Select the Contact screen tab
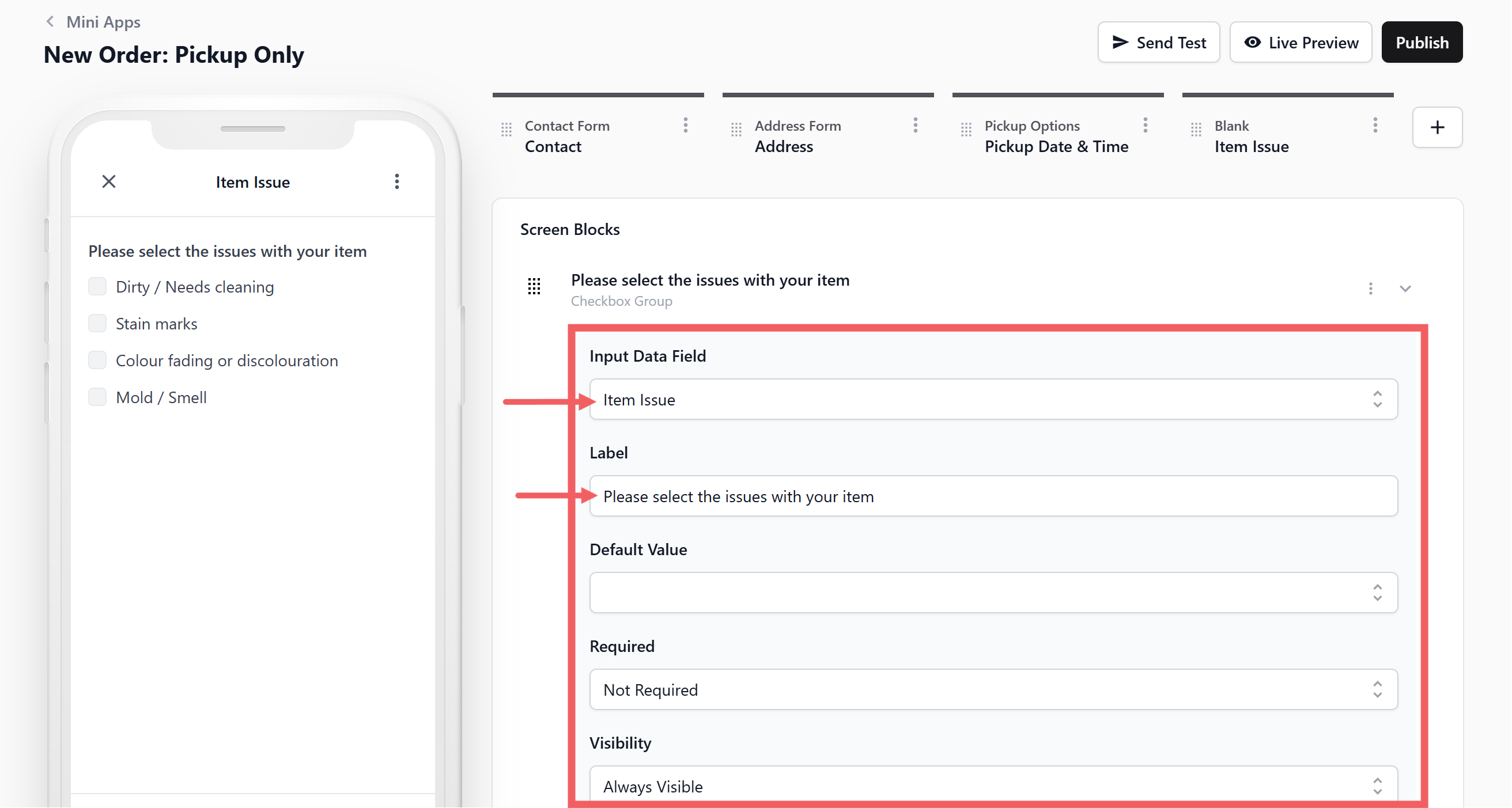The height and width of the screenshot is (808, 1512). [x=553, y=146]
